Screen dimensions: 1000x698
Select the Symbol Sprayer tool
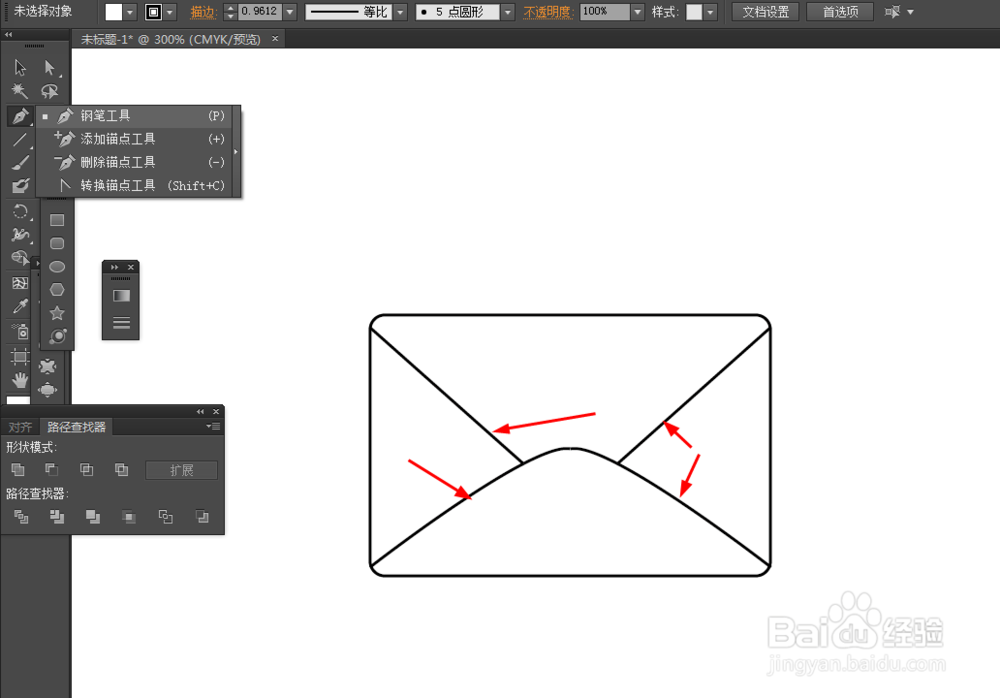click(x=20, y=332)
